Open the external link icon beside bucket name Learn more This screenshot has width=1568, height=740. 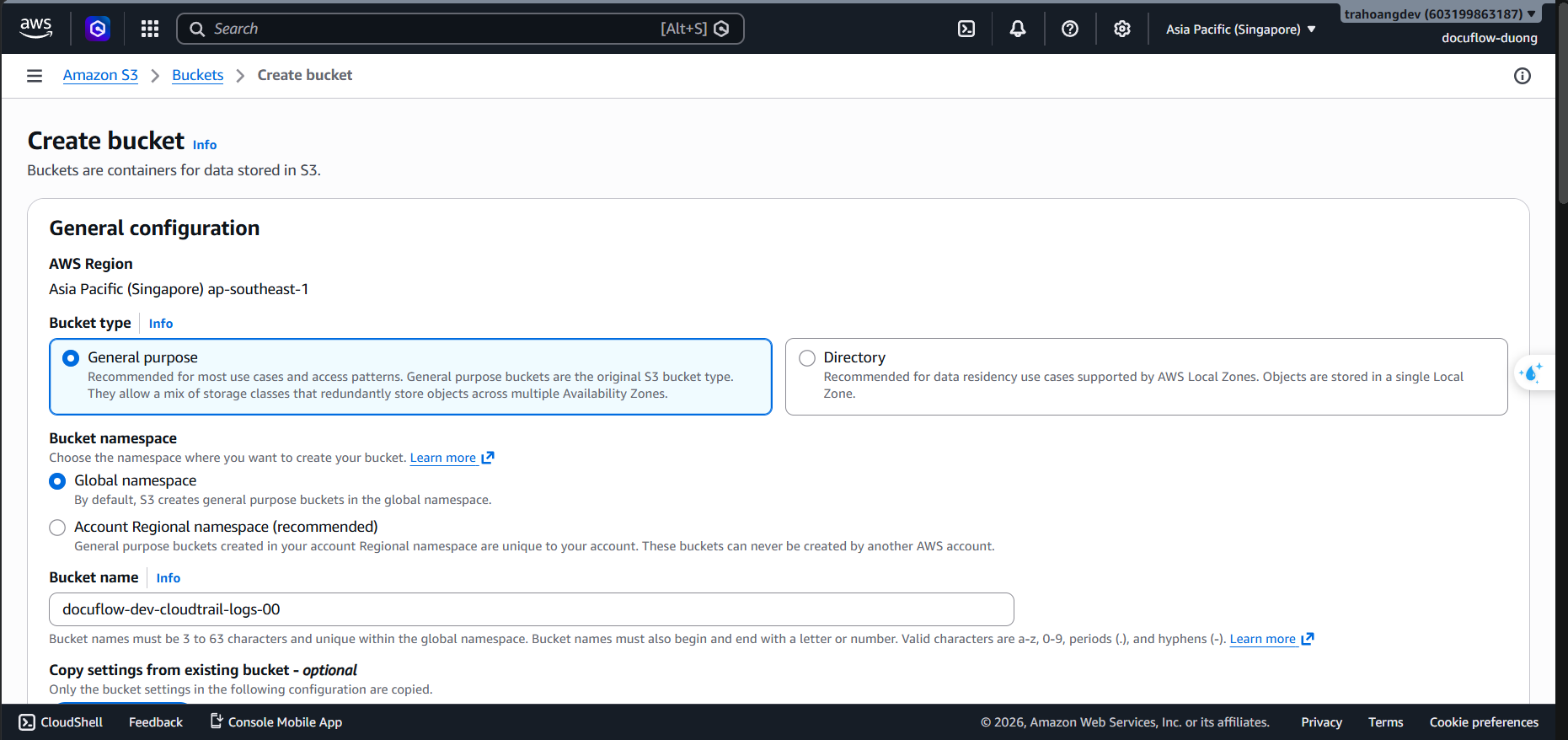click(1308, 639)
